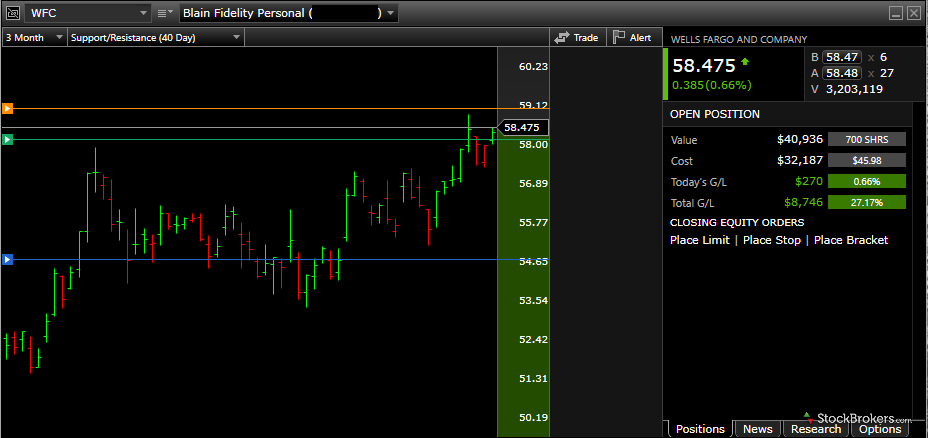The height and width of the screenshot is (438, 928).
Task: Click the chart icon beside the WFC symbol box
Action: pos(13,13)
